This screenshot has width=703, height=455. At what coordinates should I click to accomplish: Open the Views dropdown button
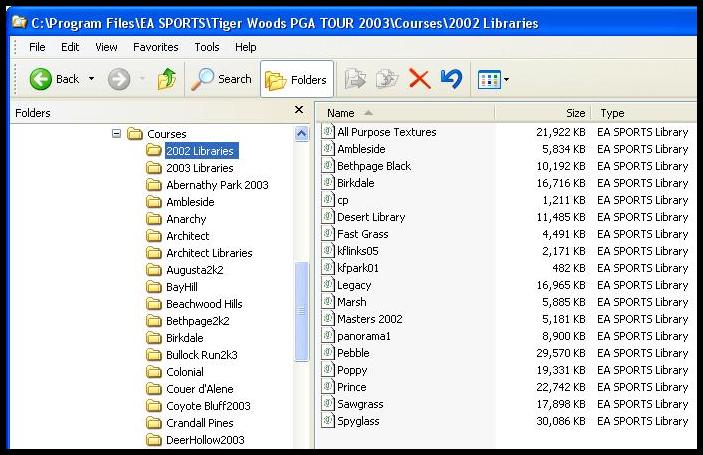[x=493, y=80]
